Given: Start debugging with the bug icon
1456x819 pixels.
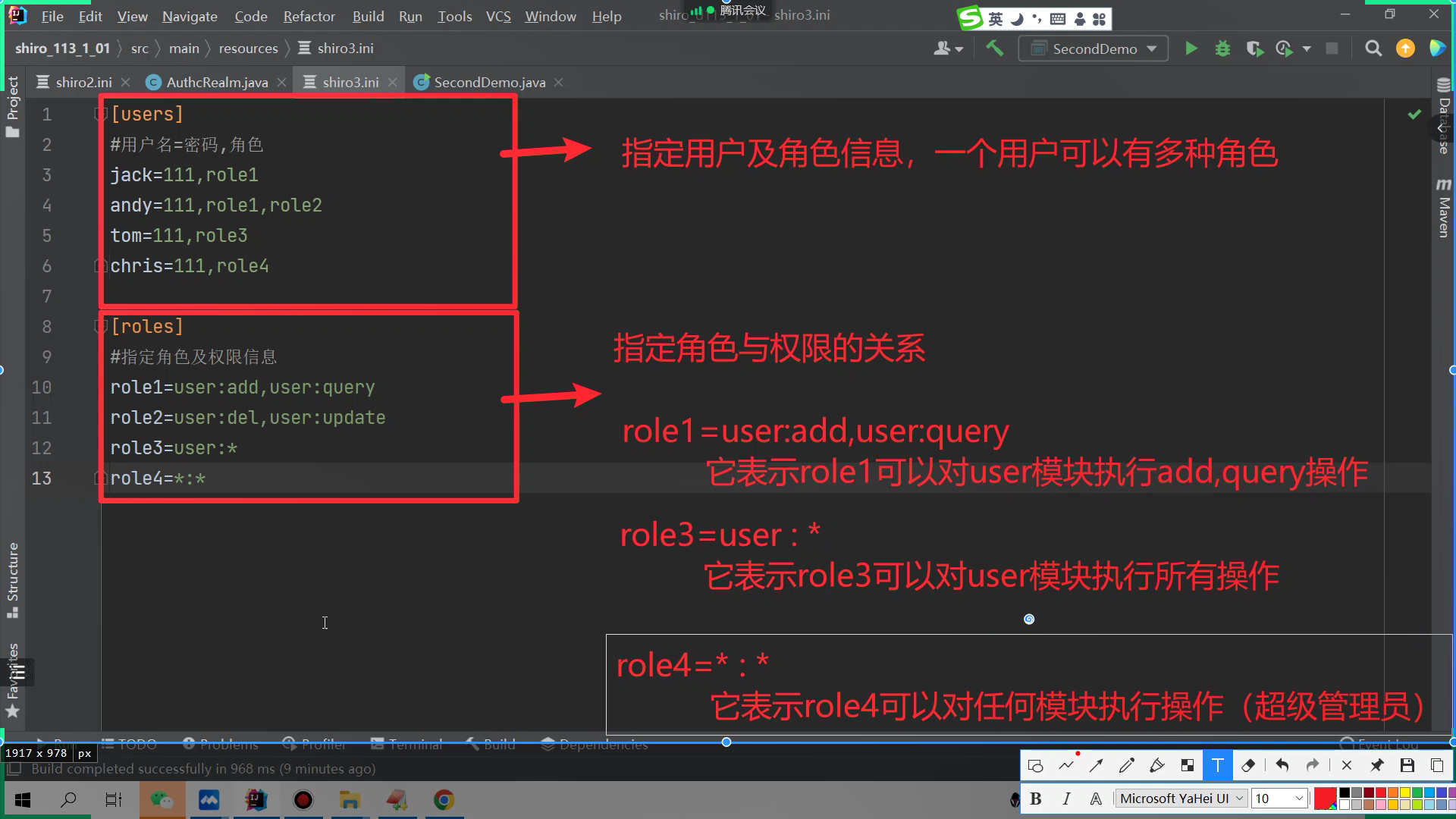Looking at the screenshot, I should pyautogui.click(x=1222, y=49).
